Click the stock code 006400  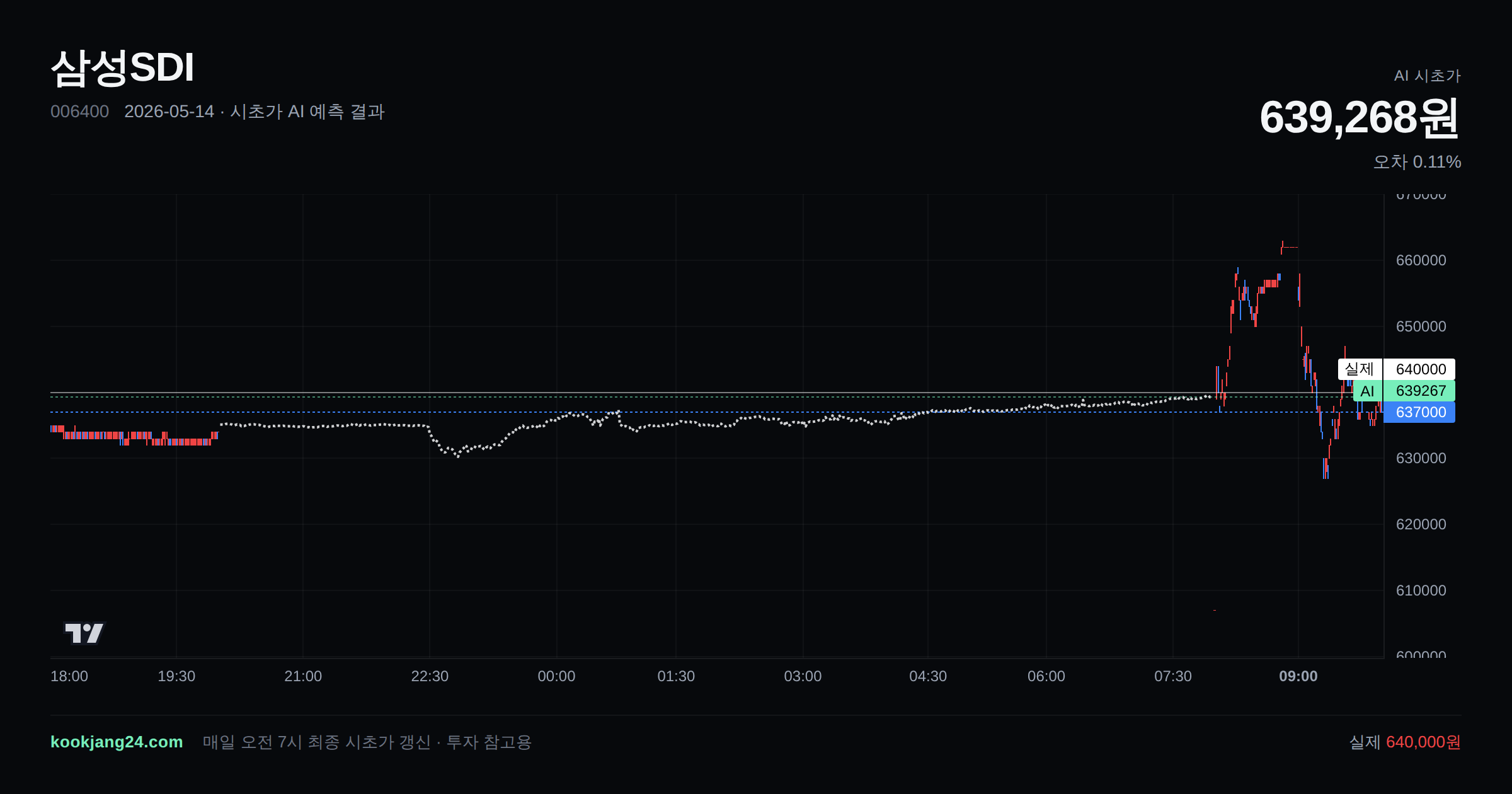click(x=79, y=112)
